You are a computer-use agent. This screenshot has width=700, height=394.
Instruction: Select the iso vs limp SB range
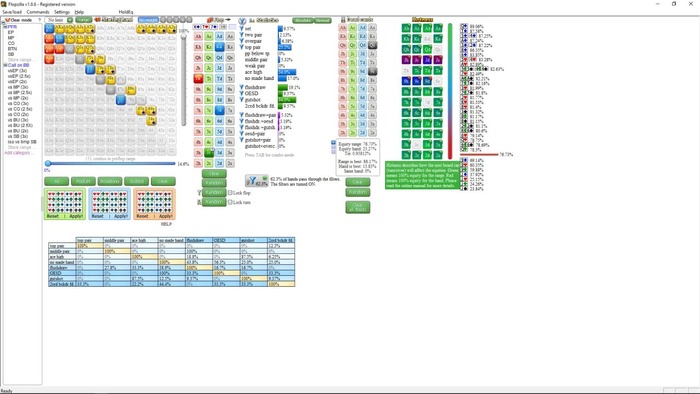point(22,142)
